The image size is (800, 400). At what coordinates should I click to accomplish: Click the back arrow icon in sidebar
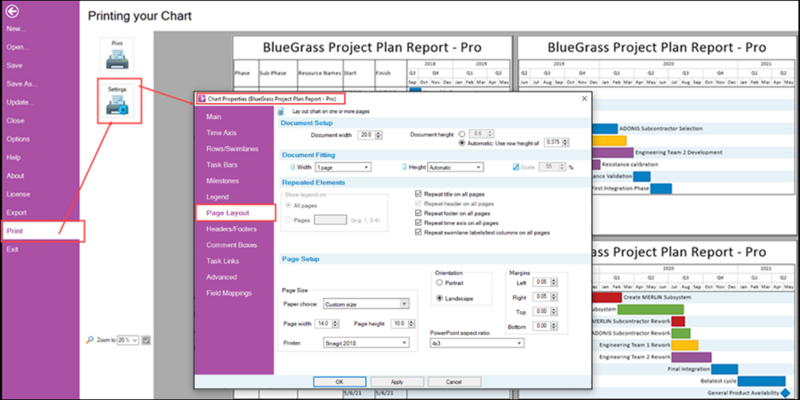(12, 11)
